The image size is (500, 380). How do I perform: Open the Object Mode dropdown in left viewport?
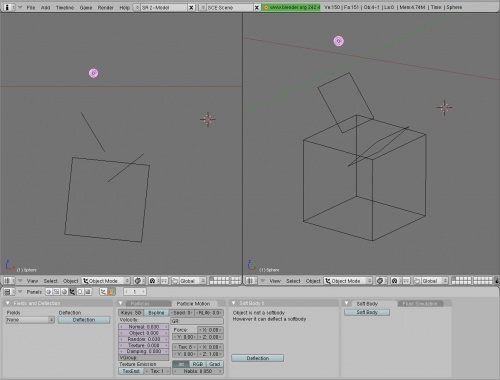(x=106, y=281)
